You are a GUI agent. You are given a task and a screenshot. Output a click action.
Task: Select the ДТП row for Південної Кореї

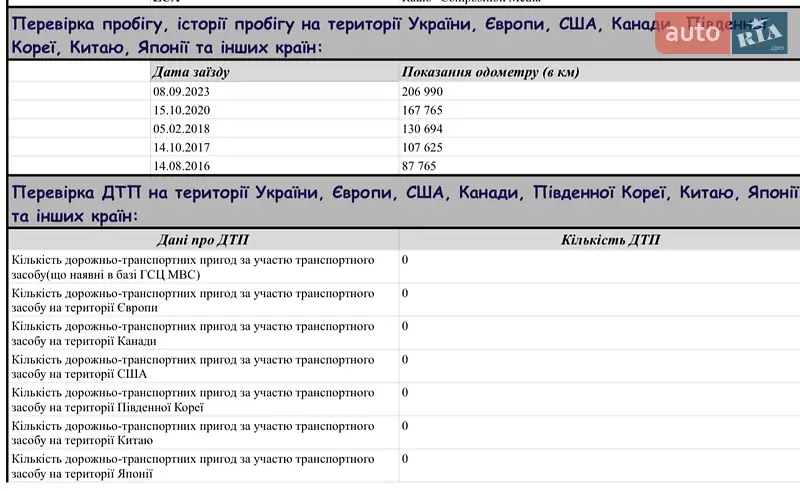405,400
